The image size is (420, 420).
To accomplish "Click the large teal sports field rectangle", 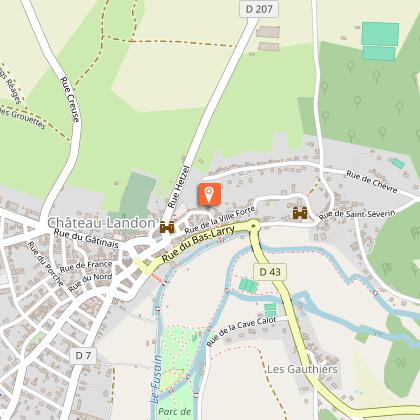I will [x=380, y=34].
